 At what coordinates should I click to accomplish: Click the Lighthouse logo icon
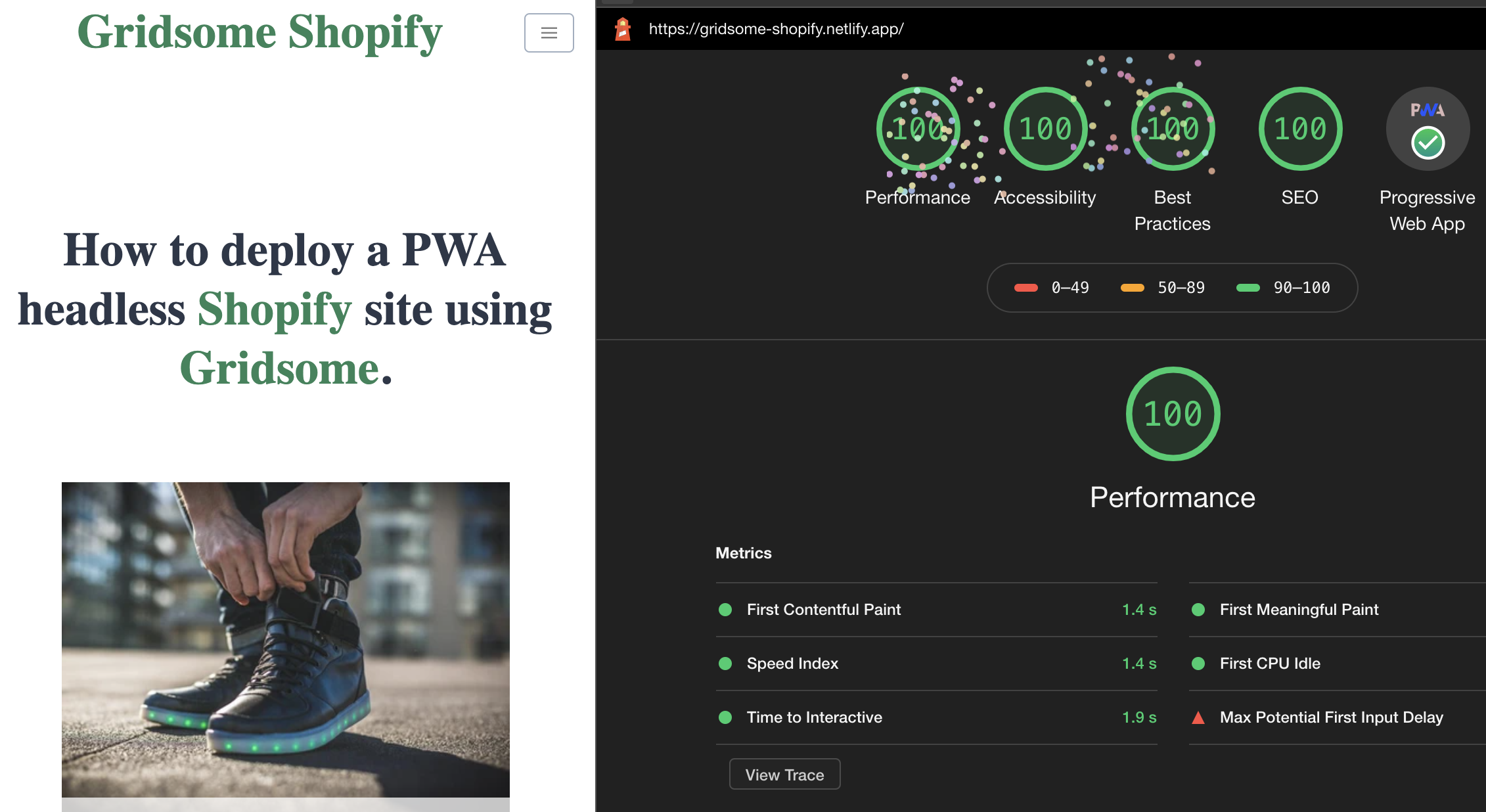coord(622,29)
